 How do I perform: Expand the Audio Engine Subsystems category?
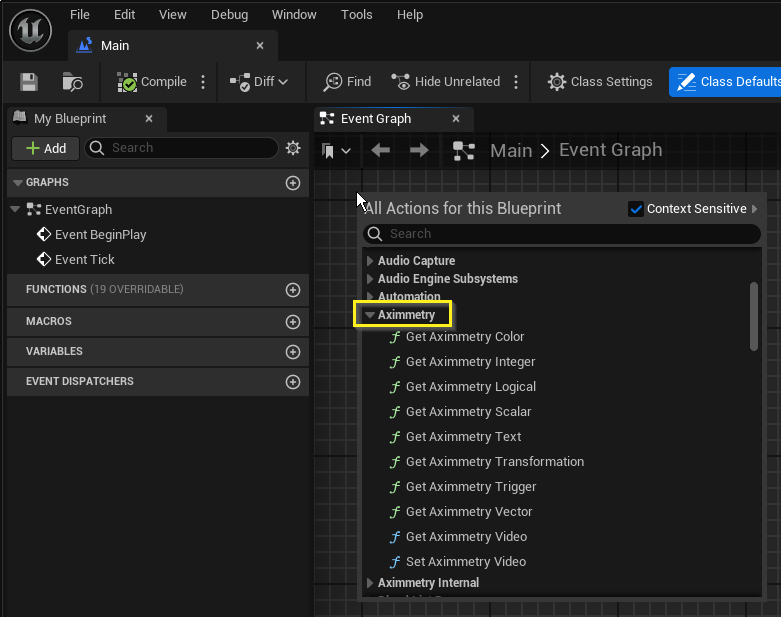point(370,278)
